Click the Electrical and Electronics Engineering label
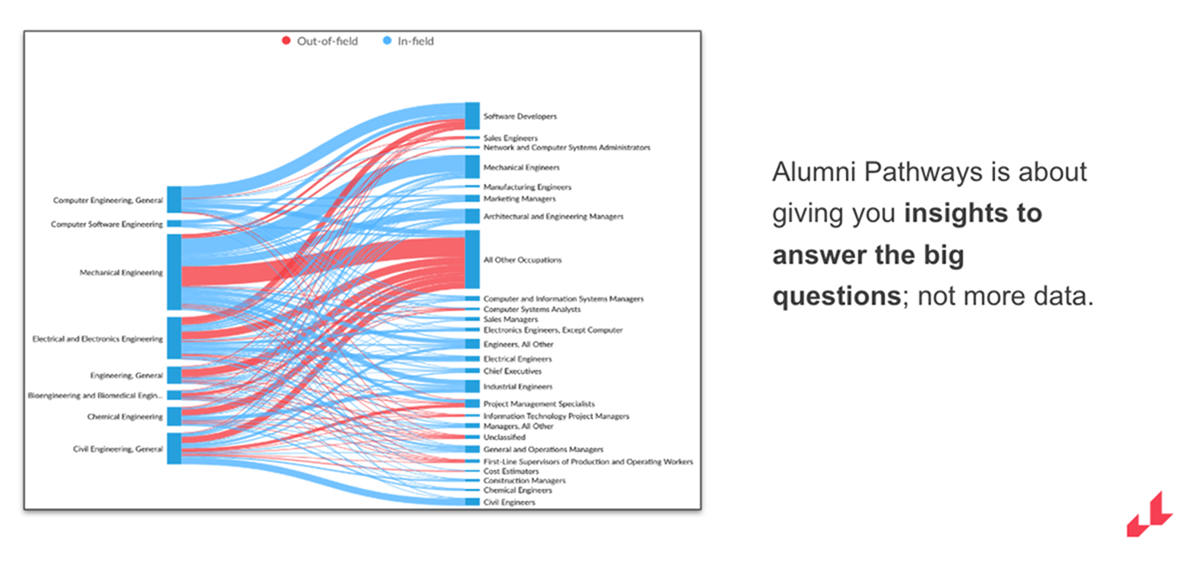Screen dimensions: 1182x561 (x=97, y=339)
